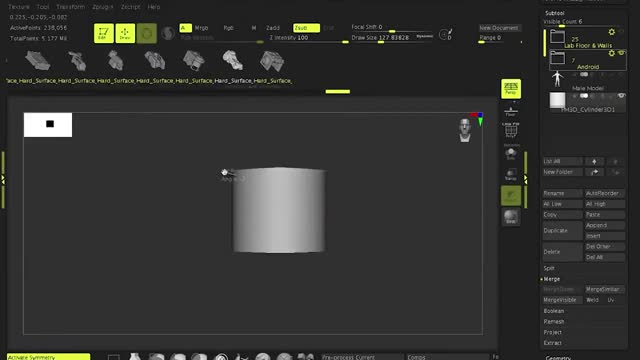Toggle Zsub sculpting mode
Image resolution: width=640 pixels, height=360 pixels.
306,28
